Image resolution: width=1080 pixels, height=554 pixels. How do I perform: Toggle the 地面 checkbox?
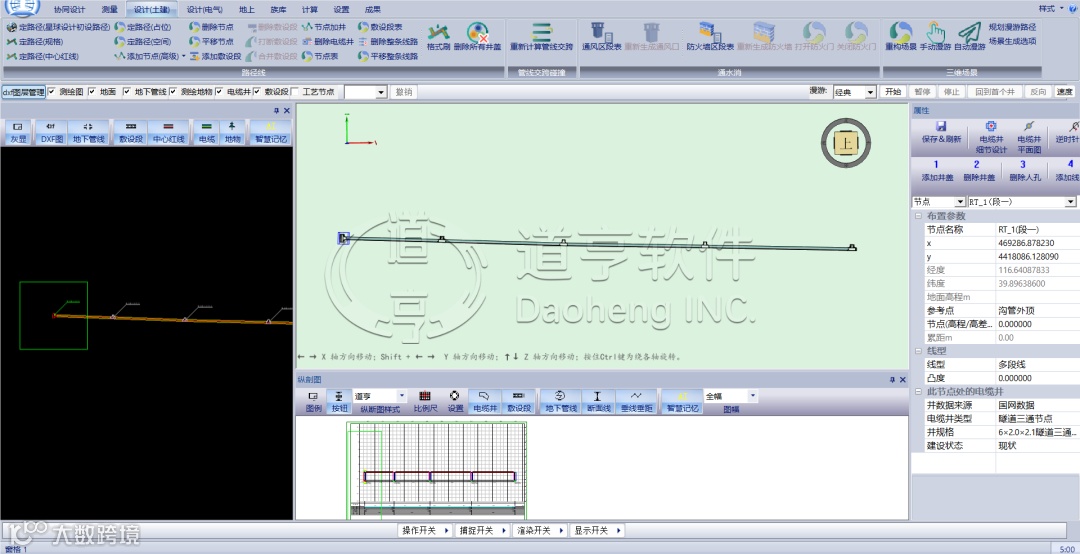tap(92, 92)
